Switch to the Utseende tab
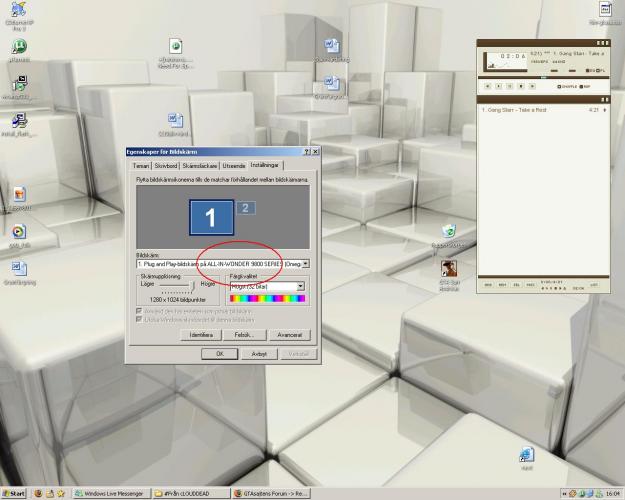625x500 pixels. click(x=234, y=165)
